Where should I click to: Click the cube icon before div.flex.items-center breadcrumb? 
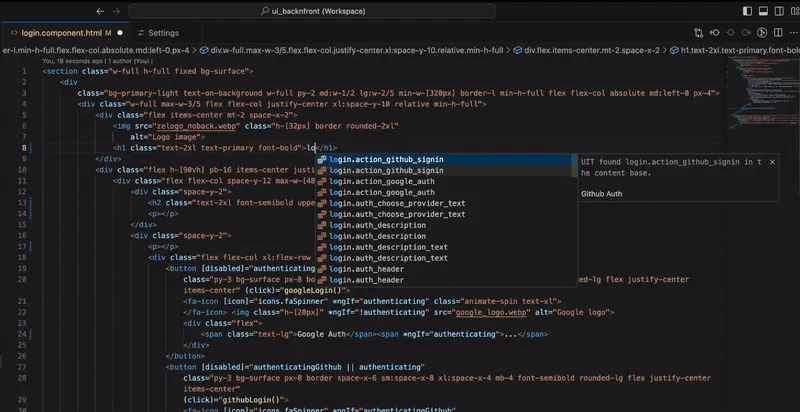(517, 50)
